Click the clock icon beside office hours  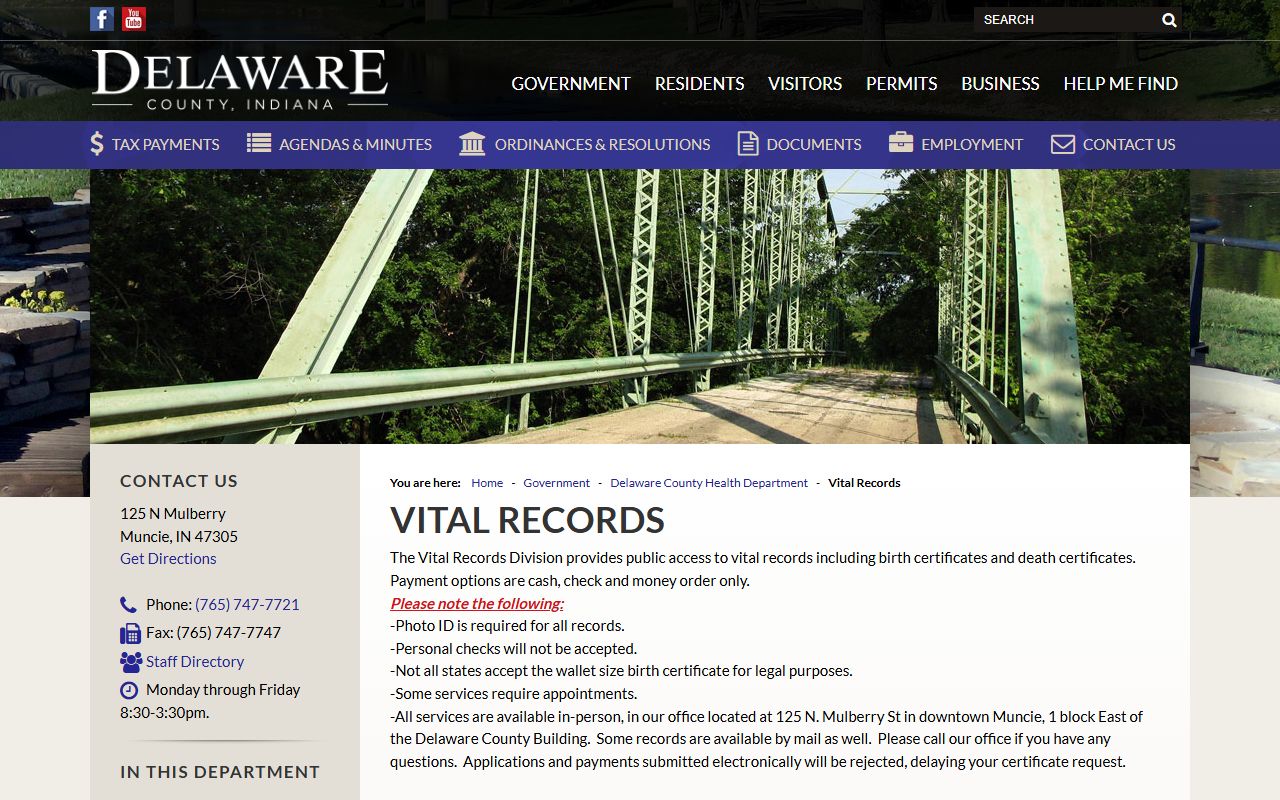pyautogui.click(x=129, y=690)
